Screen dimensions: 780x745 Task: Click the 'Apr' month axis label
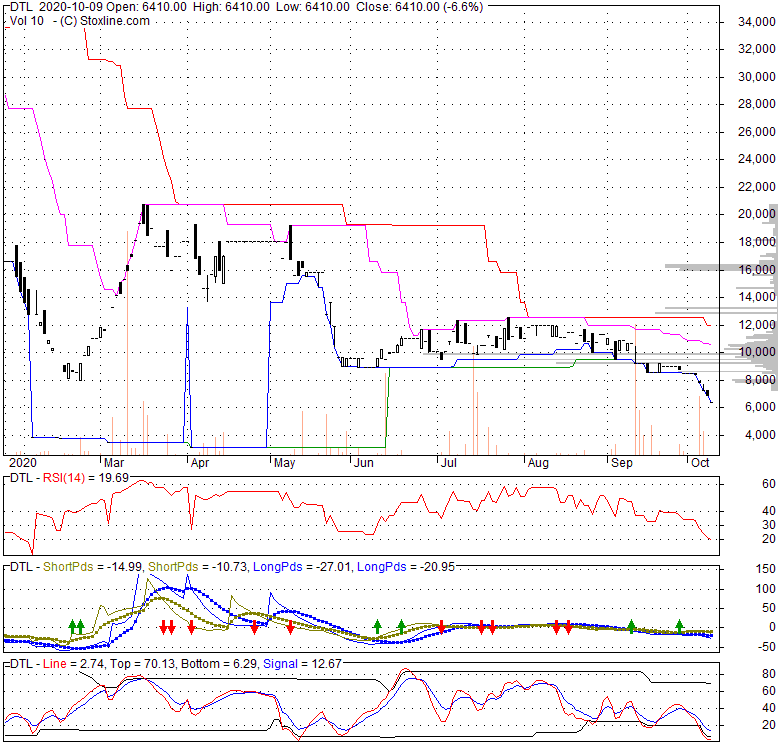coord(200,463)
